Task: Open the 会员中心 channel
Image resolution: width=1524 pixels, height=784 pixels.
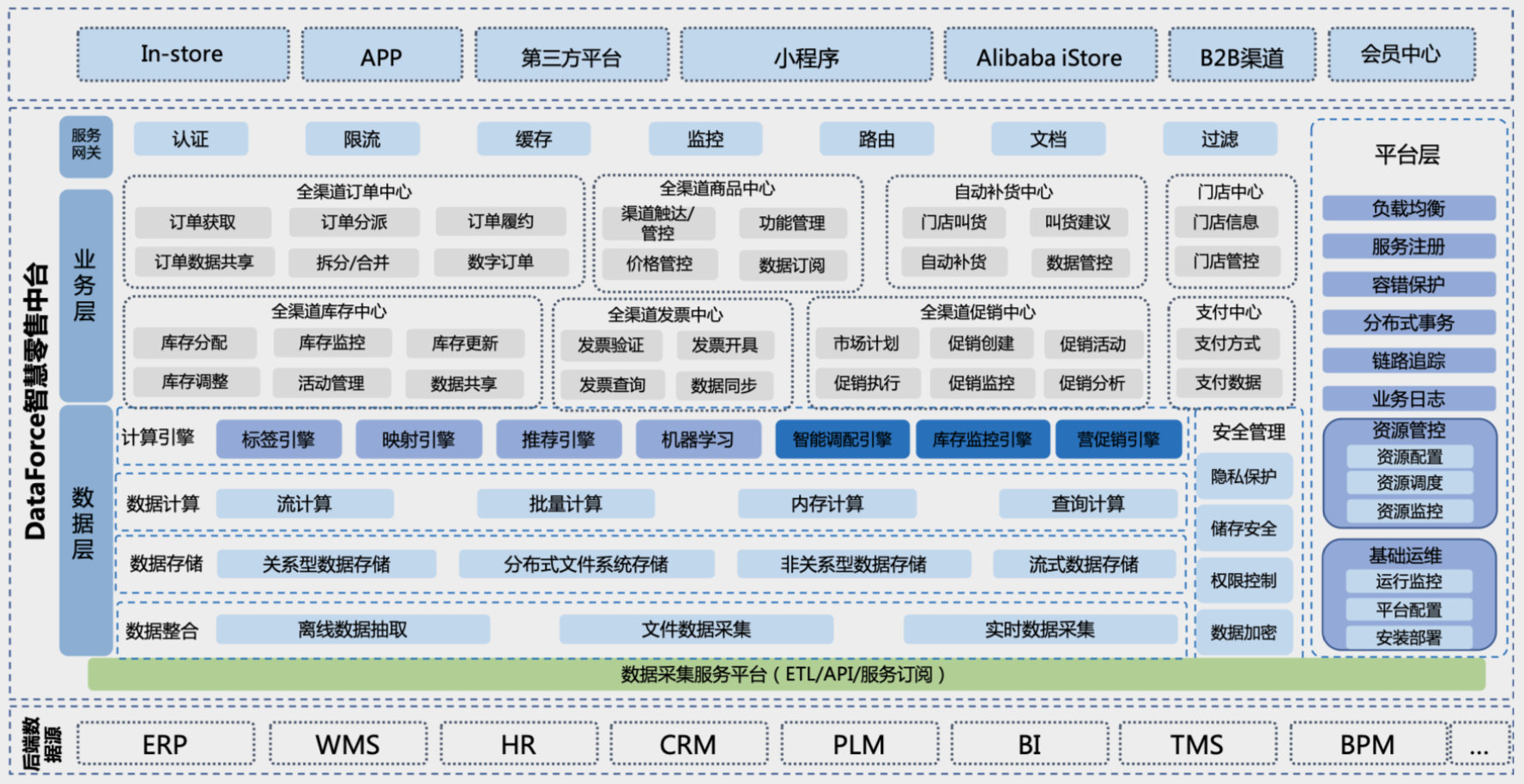Action: (x=1402, y=54)
